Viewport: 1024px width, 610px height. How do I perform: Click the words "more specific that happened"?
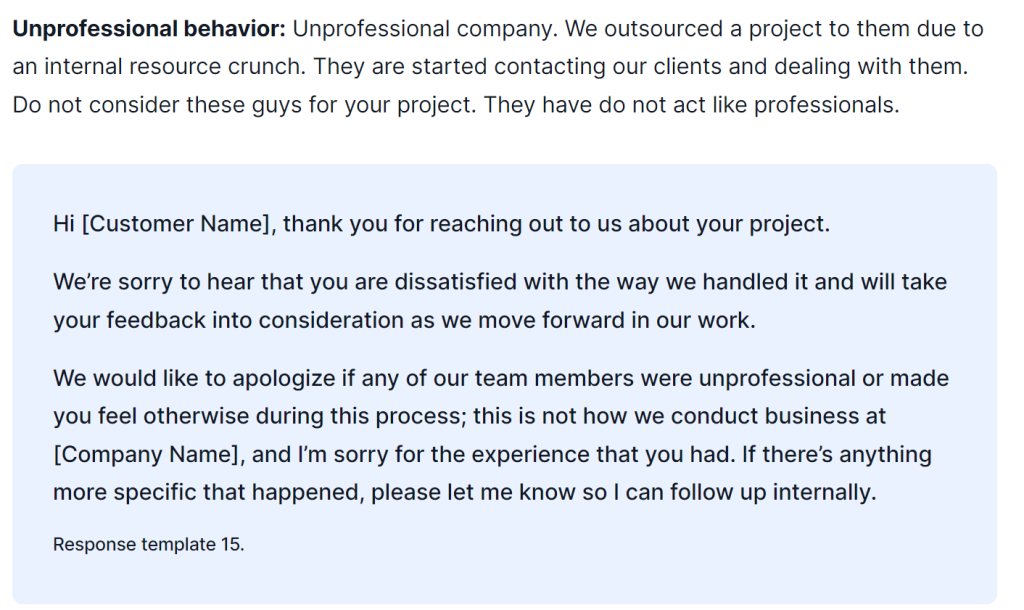(x=208, y=492)
